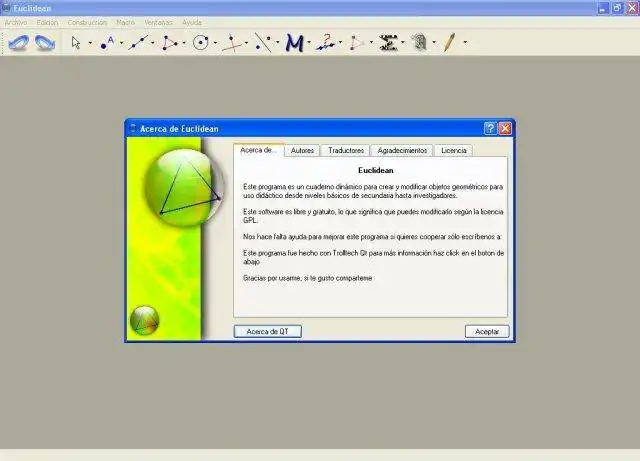Switch to the Acerca de... tab

259,150
